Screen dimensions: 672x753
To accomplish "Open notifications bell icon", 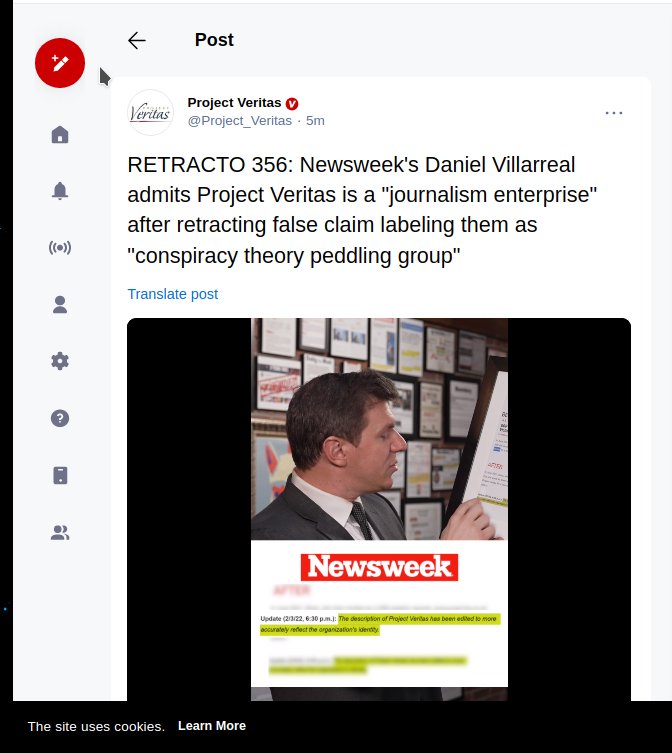I will (x=60, y=191).
